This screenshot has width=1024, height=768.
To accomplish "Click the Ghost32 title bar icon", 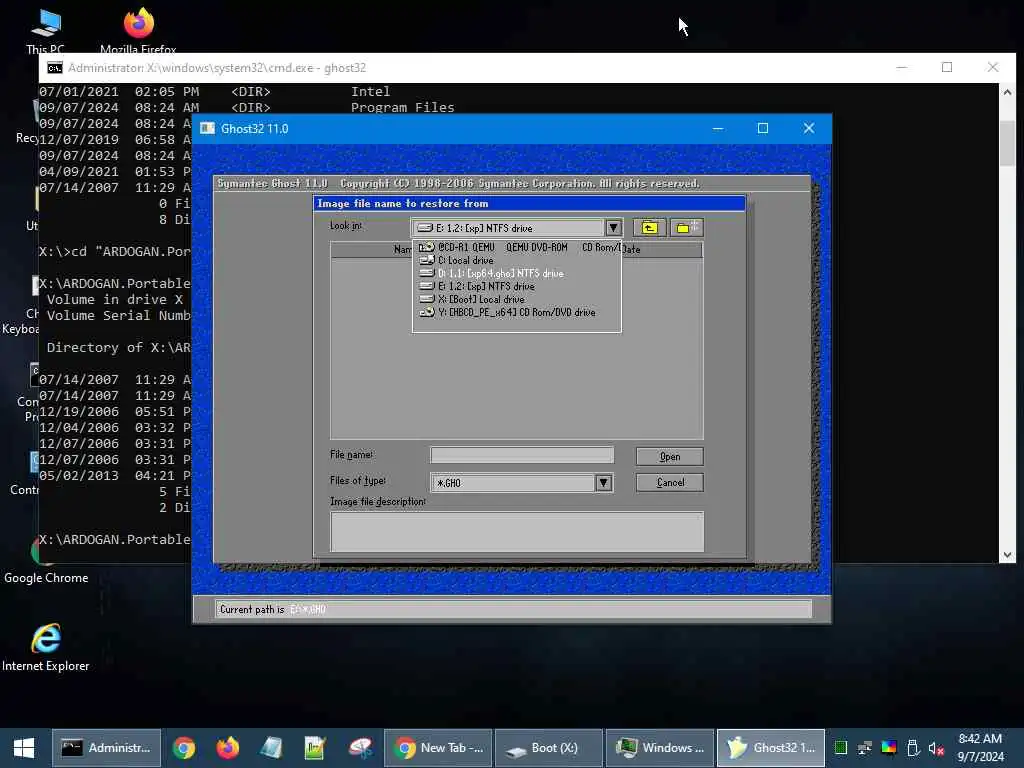I will 208,128.
